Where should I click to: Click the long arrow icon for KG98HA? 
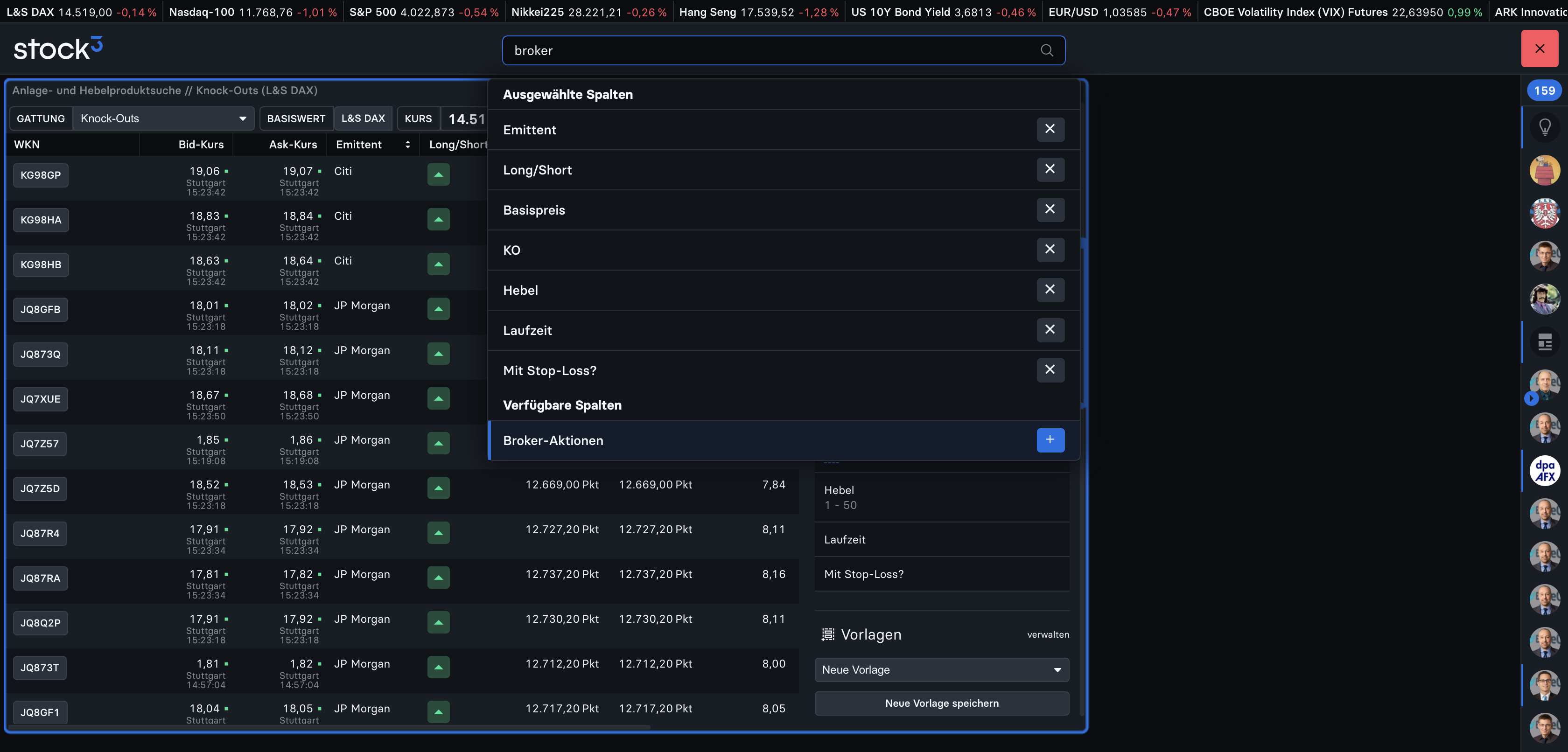438,220
